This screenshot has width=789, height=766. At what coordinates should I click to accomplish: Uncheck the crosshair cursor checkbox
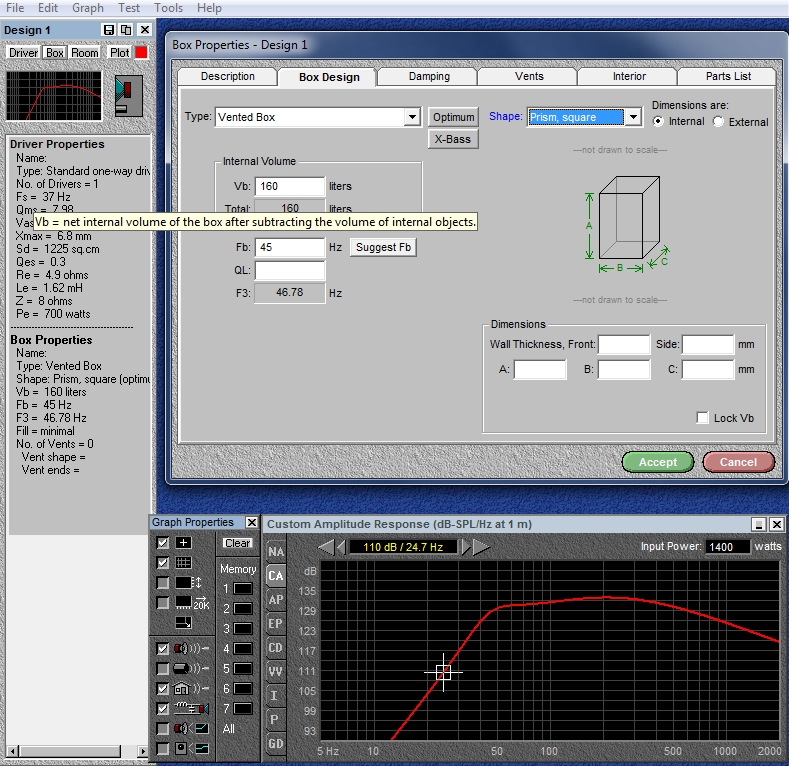click(163, 543)
